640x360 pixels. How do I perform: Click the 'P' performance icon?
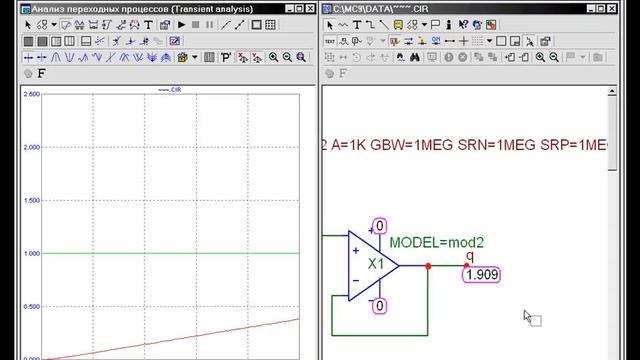(226, 58)
